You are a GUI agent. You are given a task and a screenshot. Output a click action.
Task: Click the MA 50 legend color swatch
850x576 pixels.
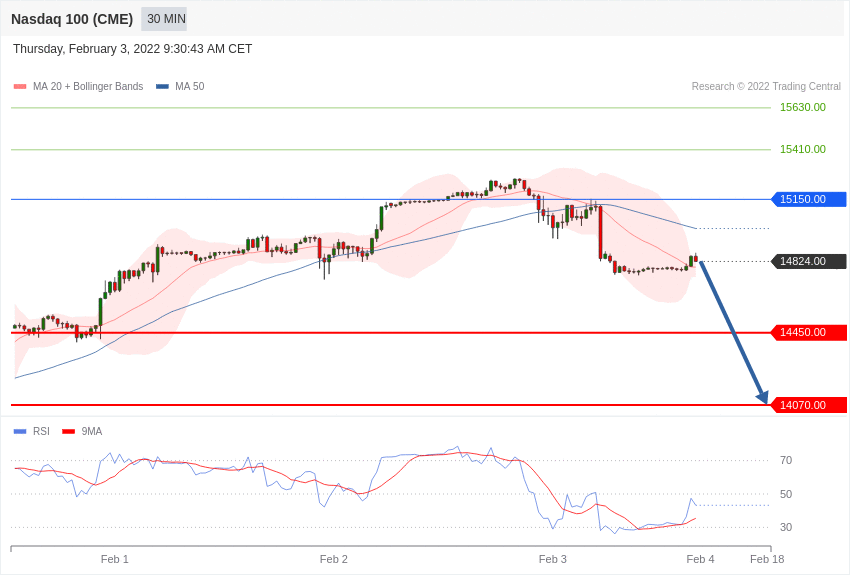[x=162, y=87]
